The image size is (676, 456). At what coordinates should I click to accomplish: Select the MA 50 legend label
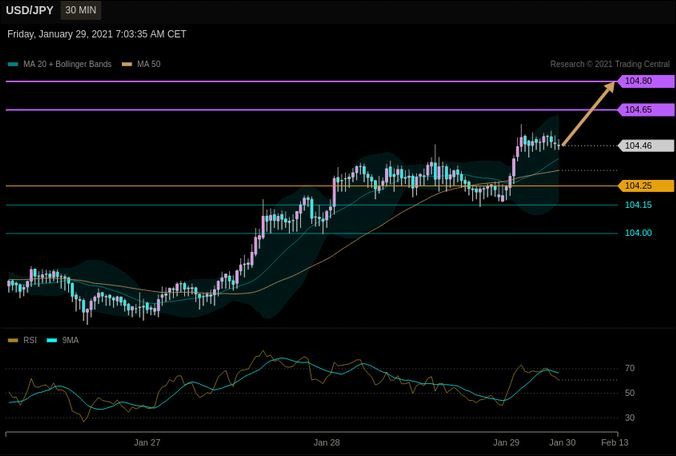(149, 64)
